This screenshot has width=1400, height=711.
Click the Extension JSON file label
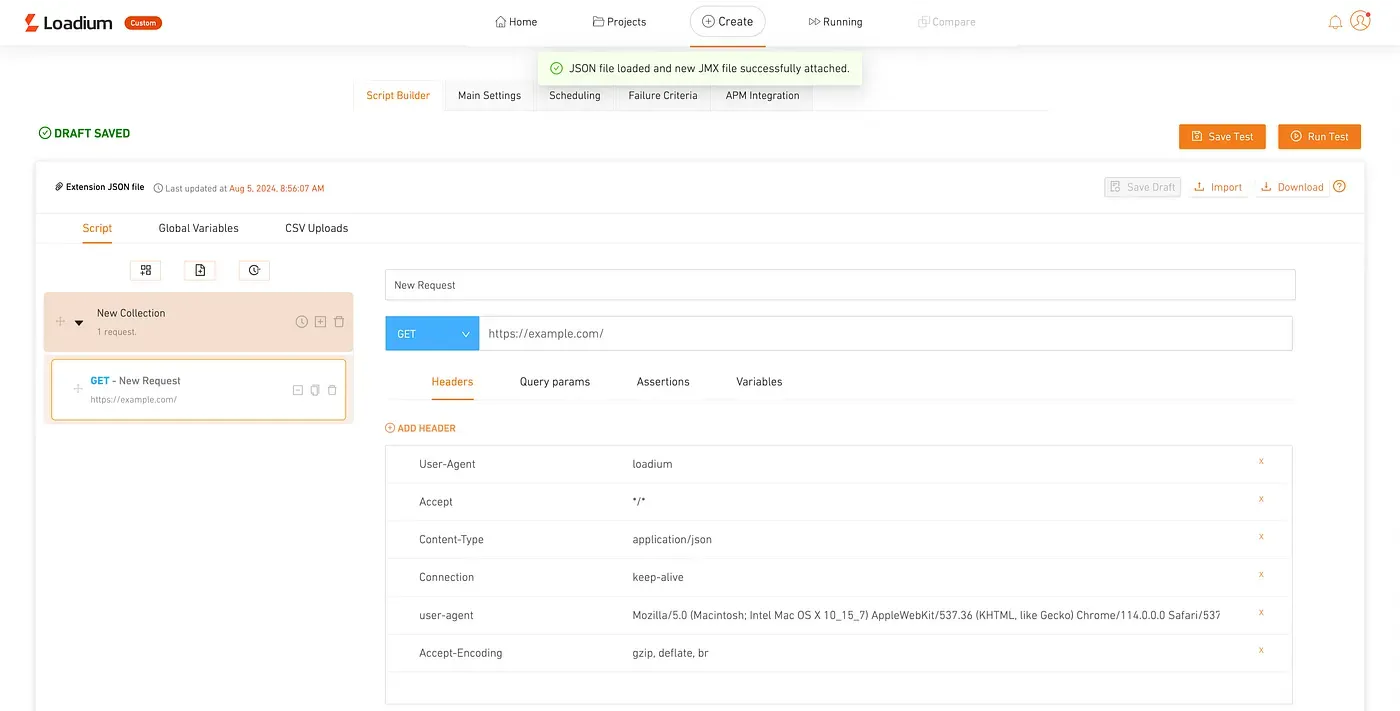coord(99,187)
